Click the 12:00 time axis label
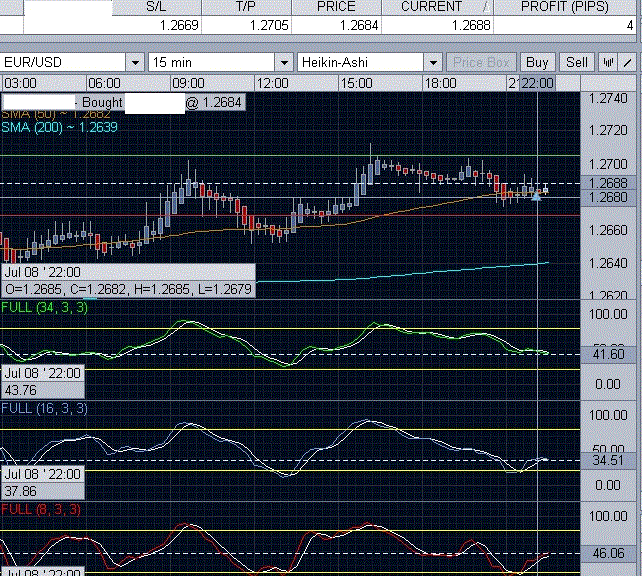 click(273, 84)
